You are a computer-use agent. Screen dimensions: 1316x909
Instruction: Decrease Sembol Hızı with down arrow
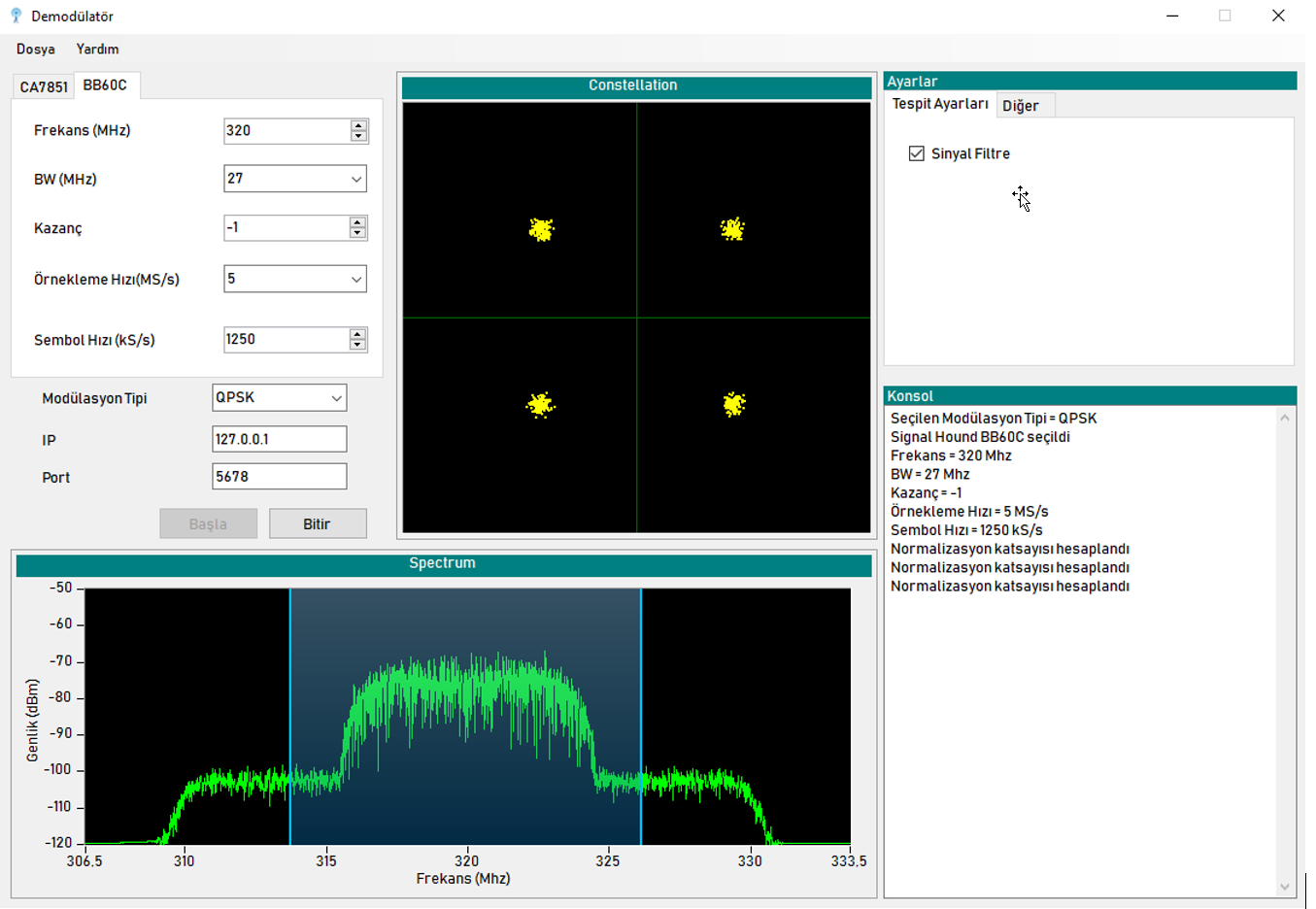pyautogui.click(x=357, y=345)
